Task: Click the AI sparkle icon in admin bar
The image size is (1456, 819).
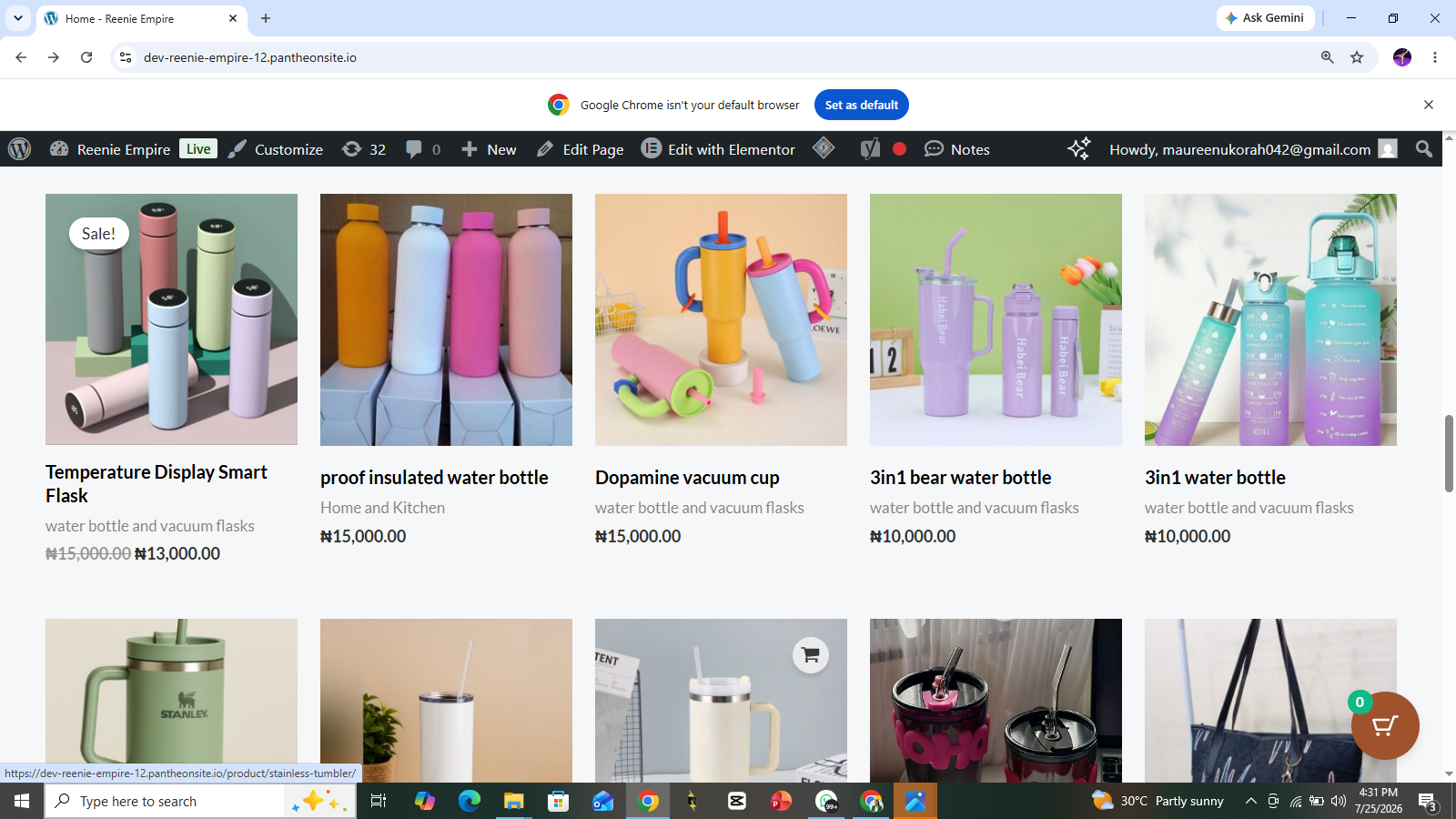Action: [x=1079, y=149]
